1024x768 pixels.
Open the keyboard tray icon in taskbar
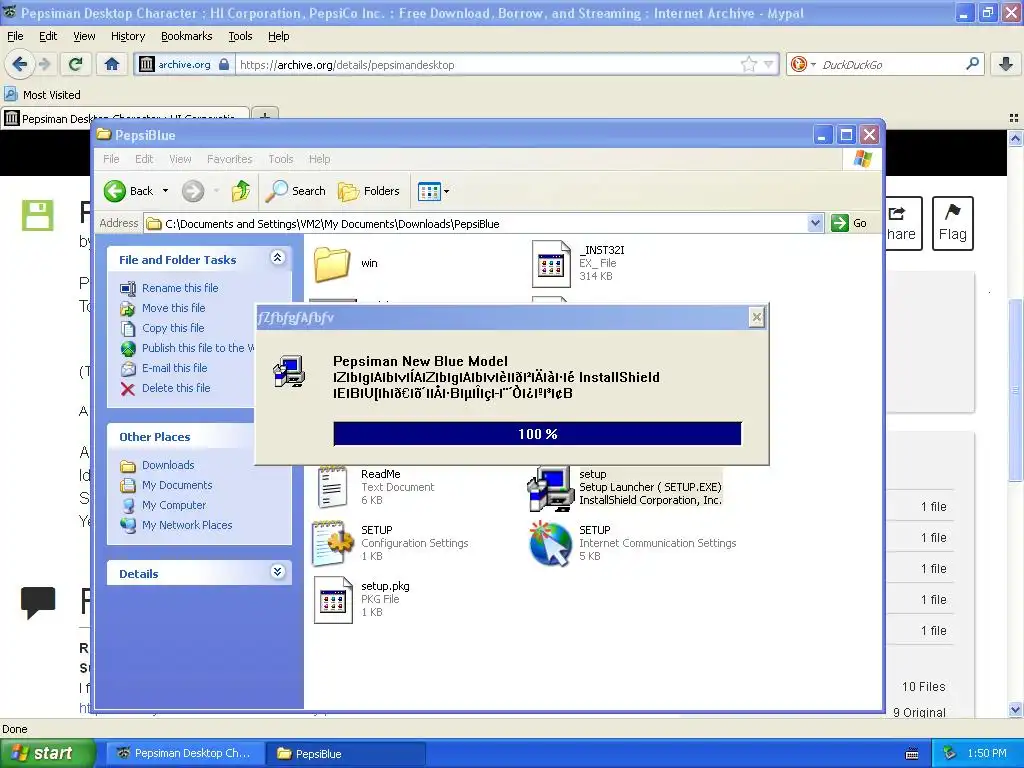(912, 754)
